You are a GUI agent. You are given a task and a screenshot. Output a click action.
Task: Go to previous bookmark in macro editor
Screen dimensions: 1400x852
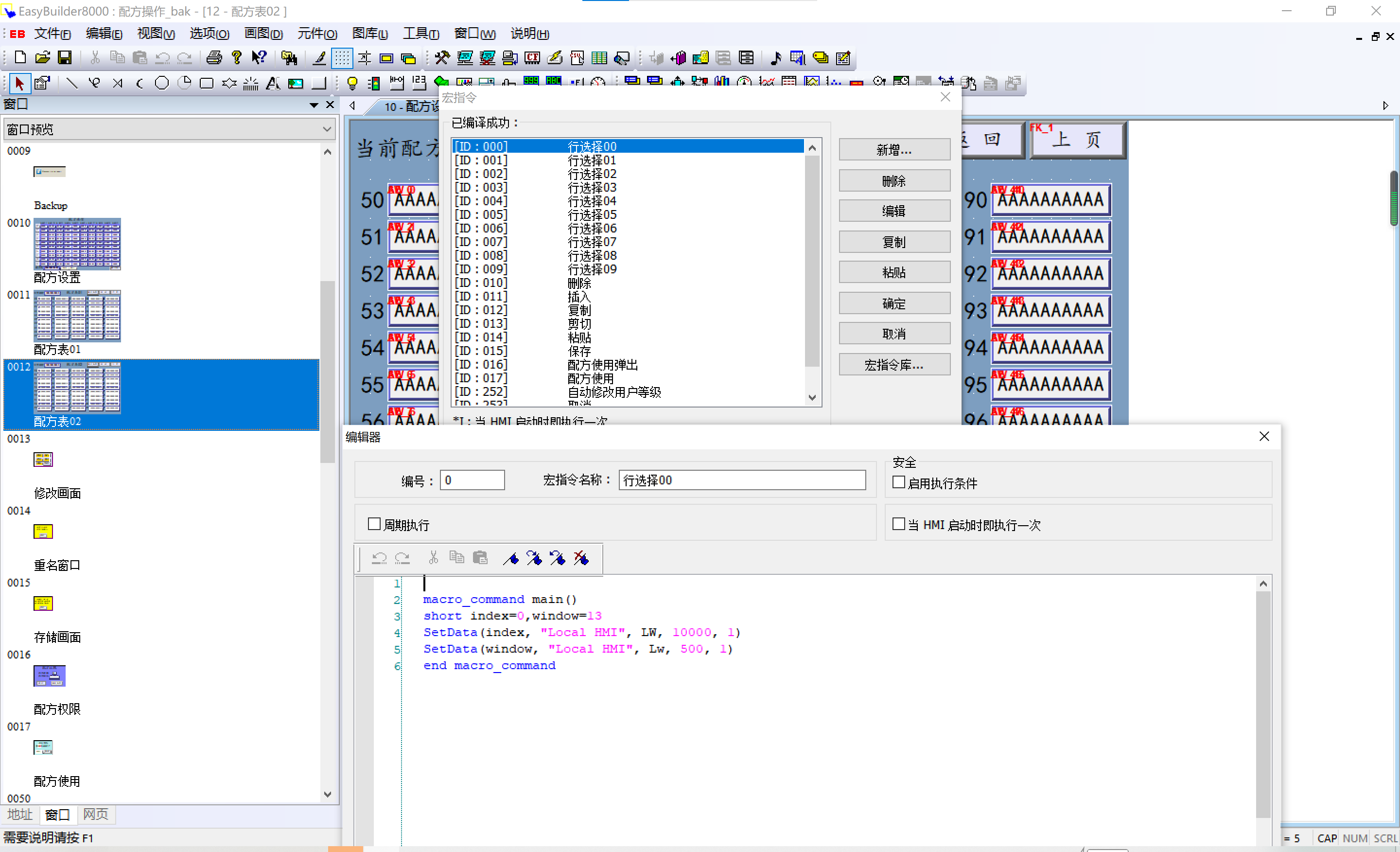point(558,559)
